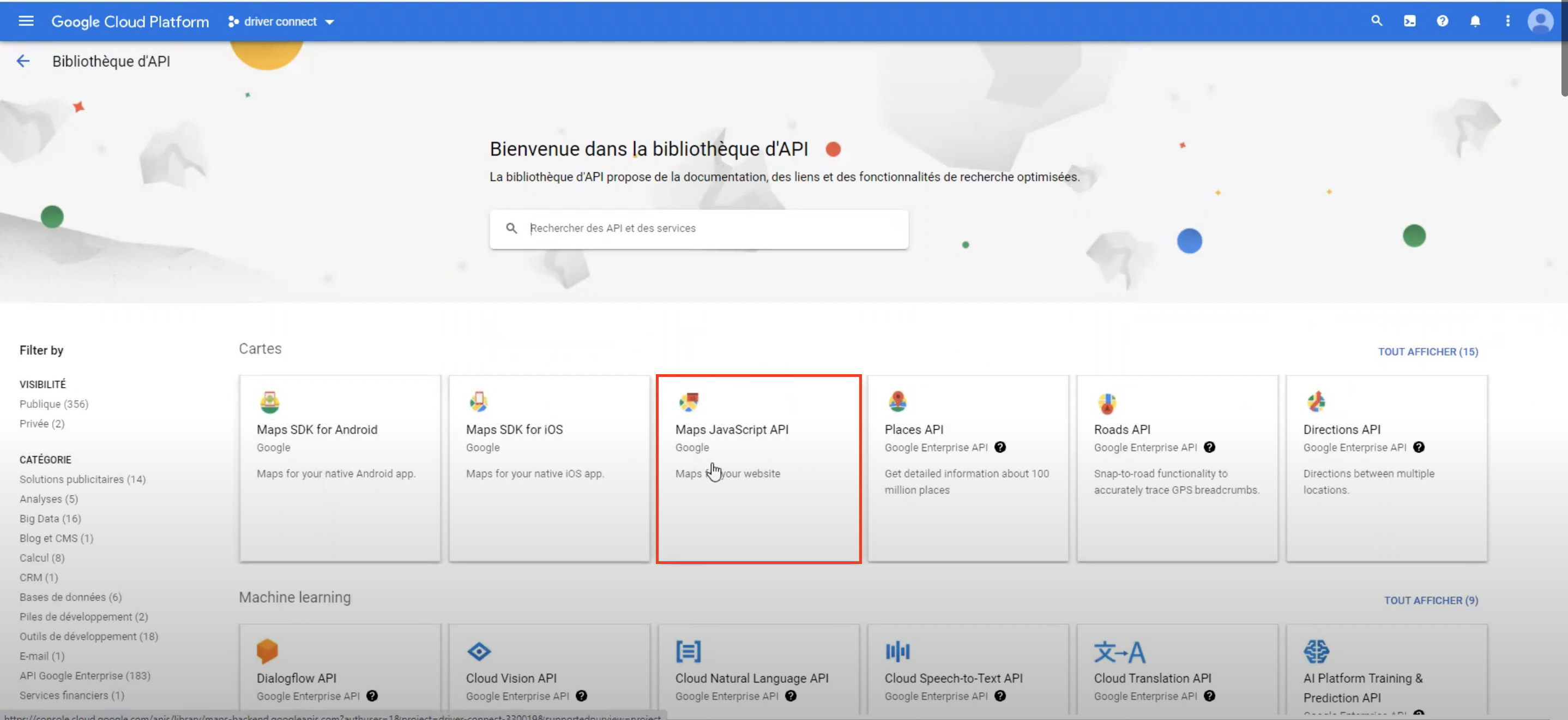Click the Cloud Translation API icon
The width and height of the screenshot is (1568, 720).
(1119, 652)
